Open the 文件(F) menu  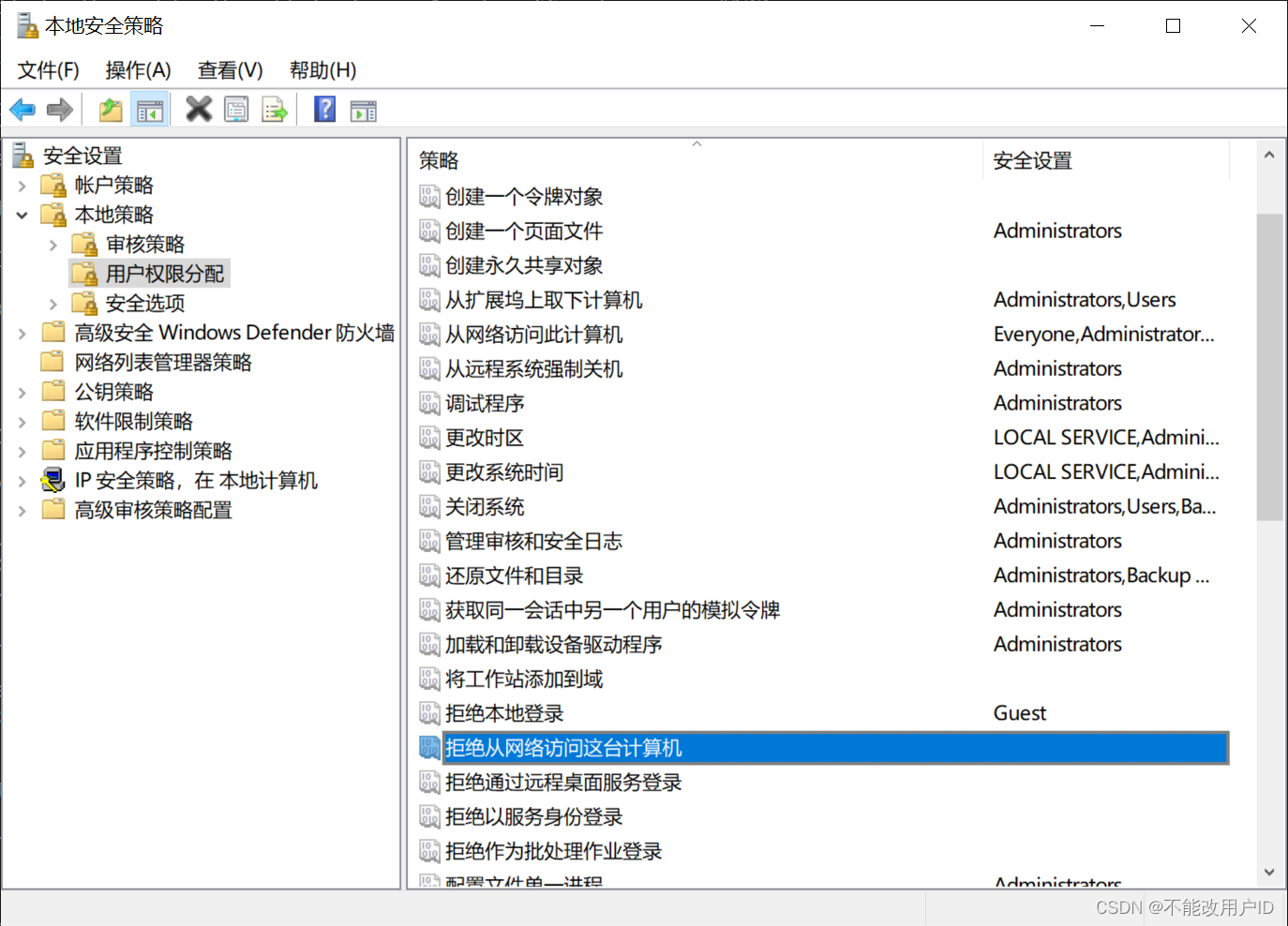click(x=49, y=70)
